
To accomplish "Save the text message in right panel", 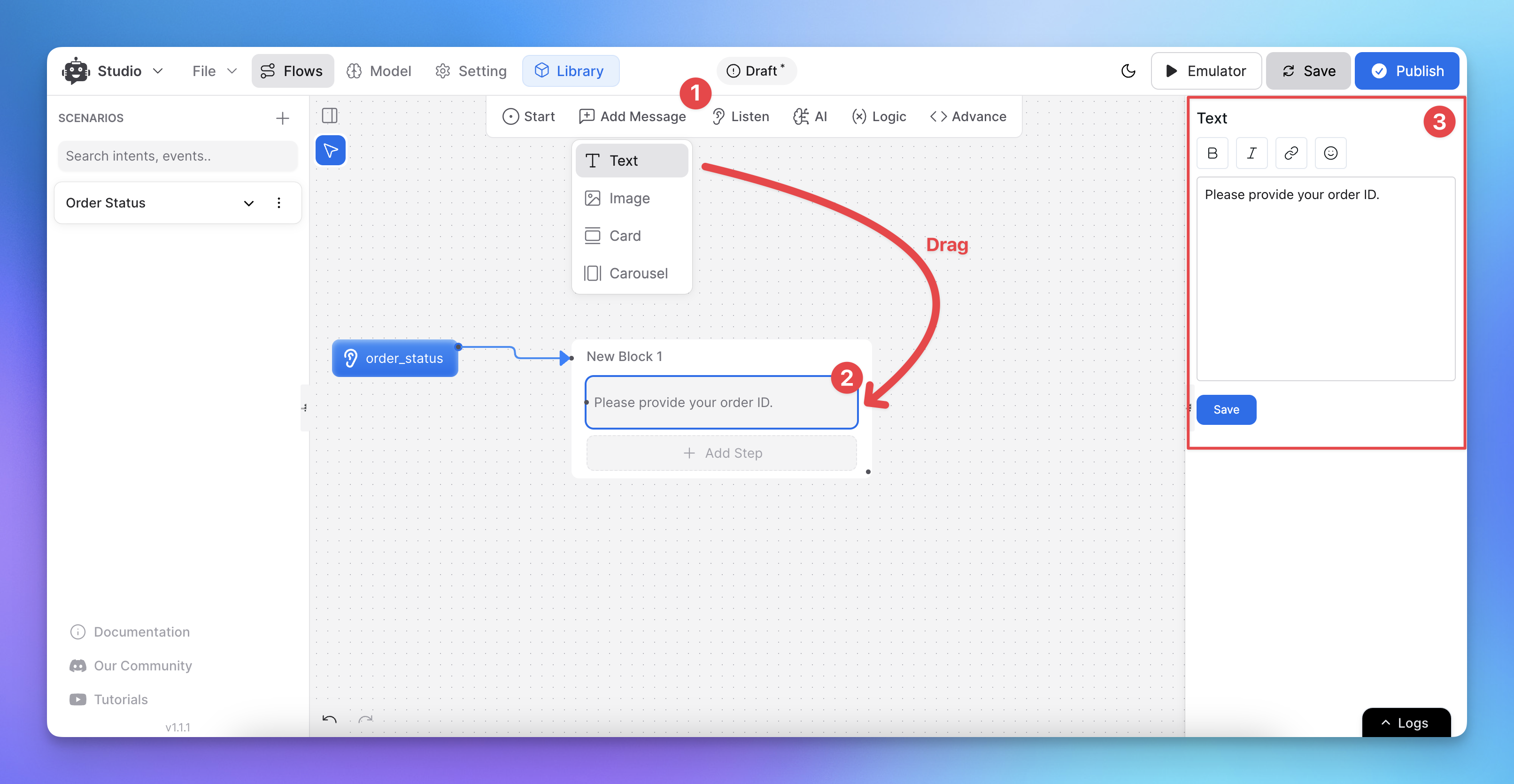I will [x=1227, y=410].
